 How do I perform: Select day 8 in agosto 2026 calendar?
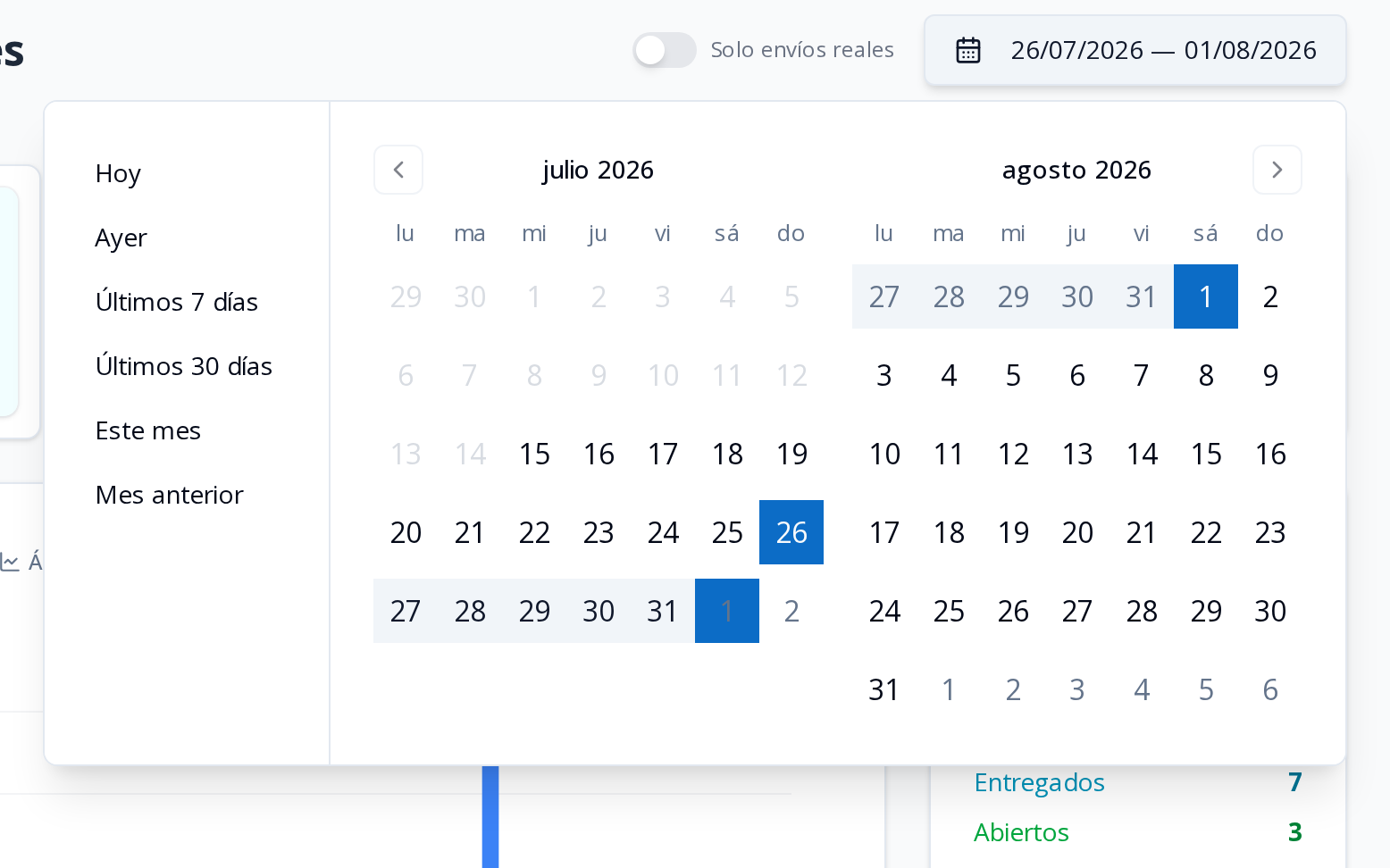(1206, 375)
